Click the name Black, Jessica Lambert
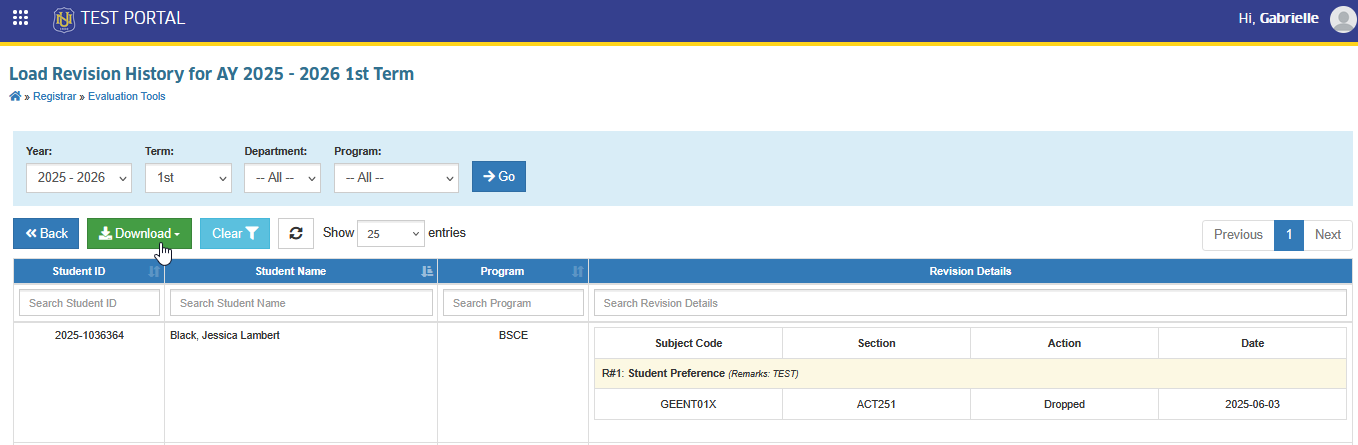 tap(225, 335)
